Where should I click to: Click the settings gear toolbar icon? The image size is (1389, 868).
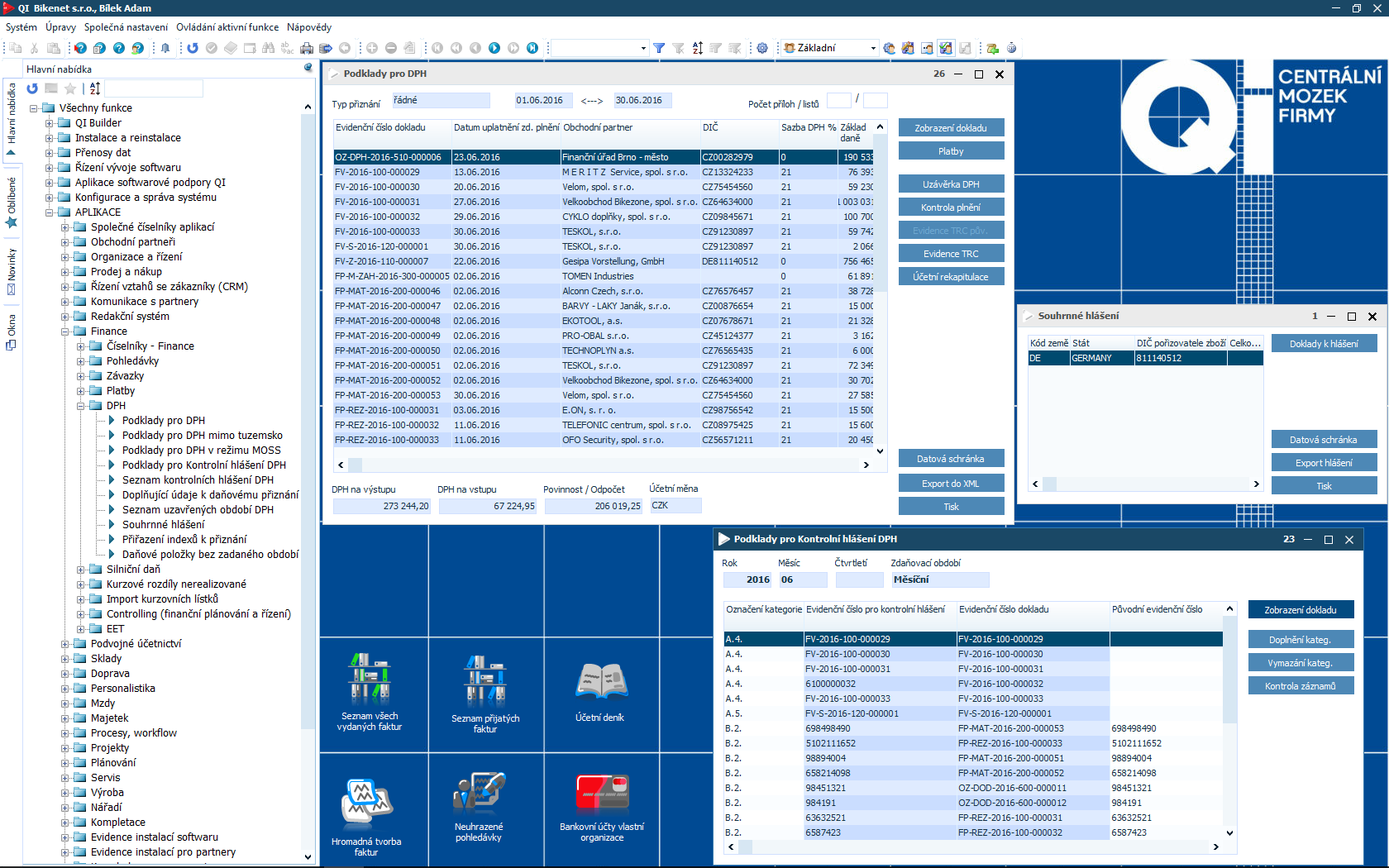tap(762, 48)
